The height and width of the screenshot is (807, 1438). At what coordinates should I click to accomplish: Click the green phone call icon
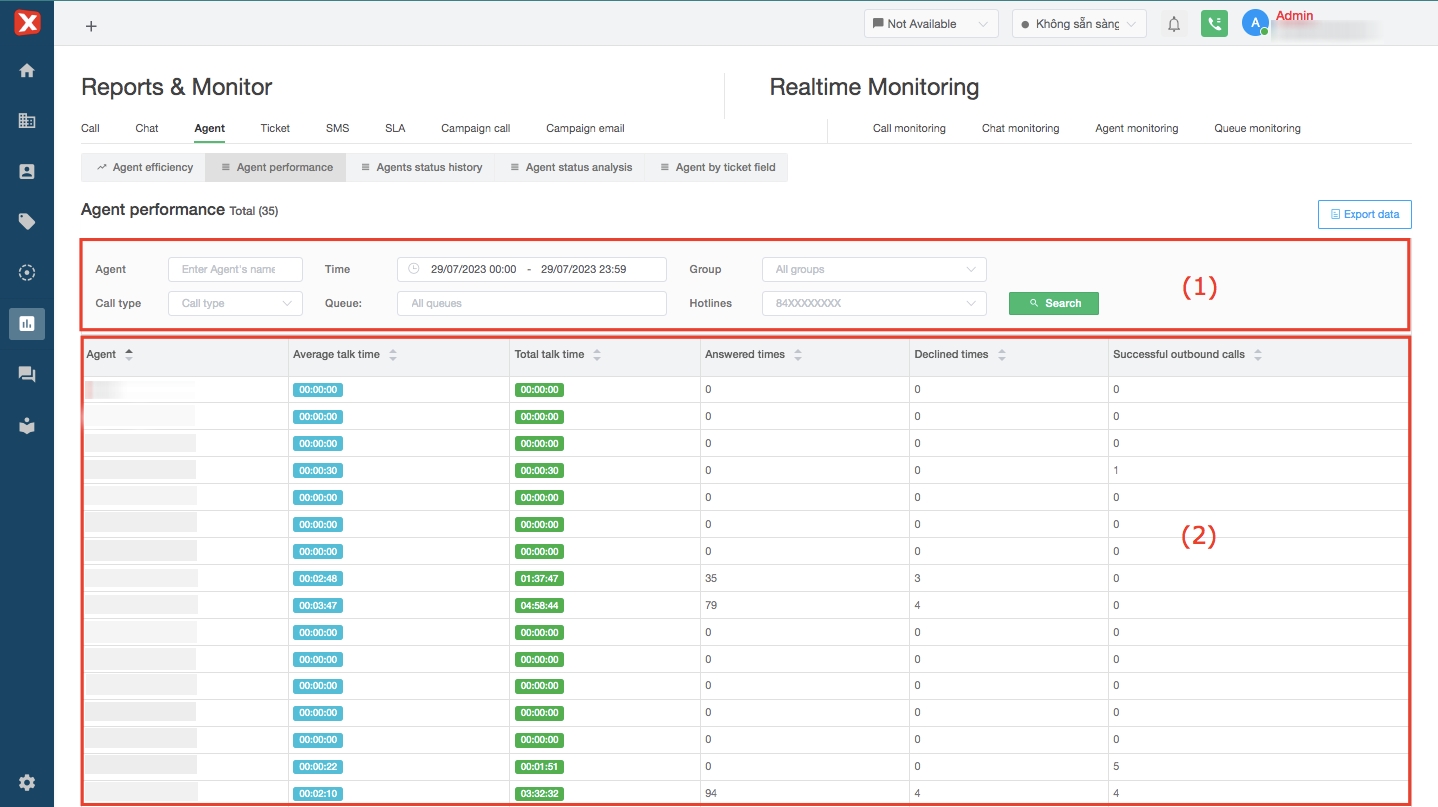[1214, 24]
